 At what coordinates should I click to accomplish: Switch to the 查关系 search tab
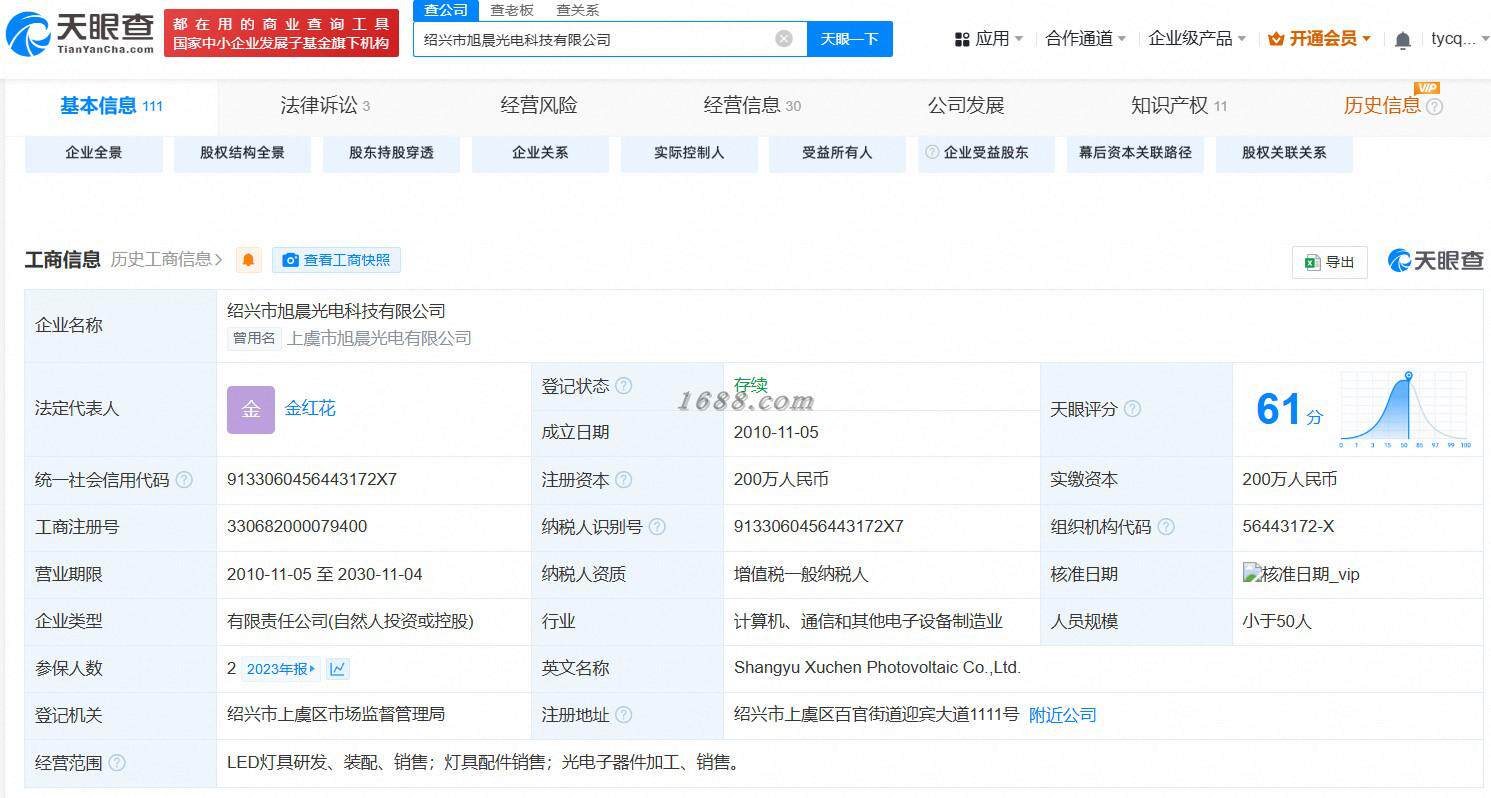(577, 10)
